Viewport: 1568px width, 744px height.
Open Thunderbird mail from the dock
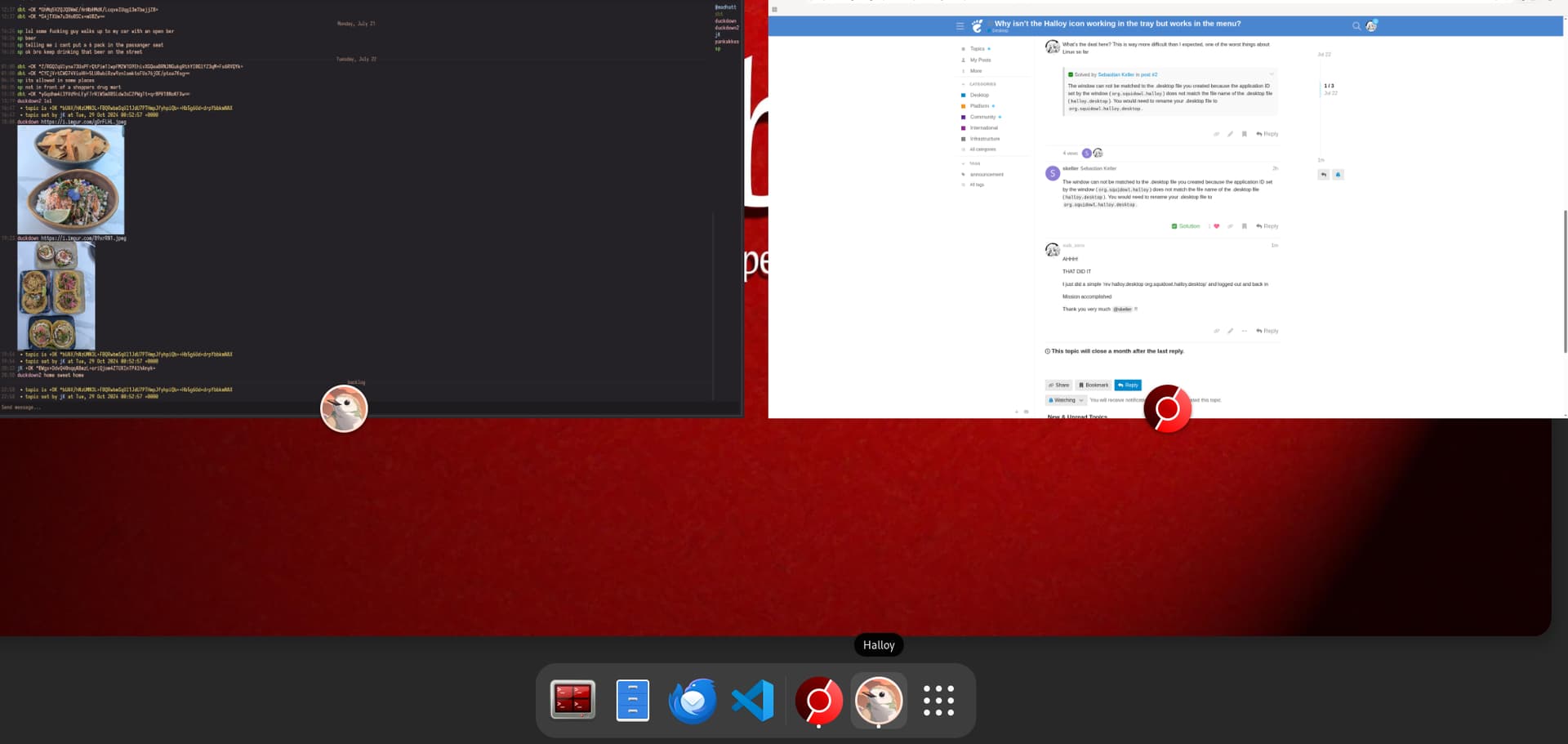coord(693,700)
